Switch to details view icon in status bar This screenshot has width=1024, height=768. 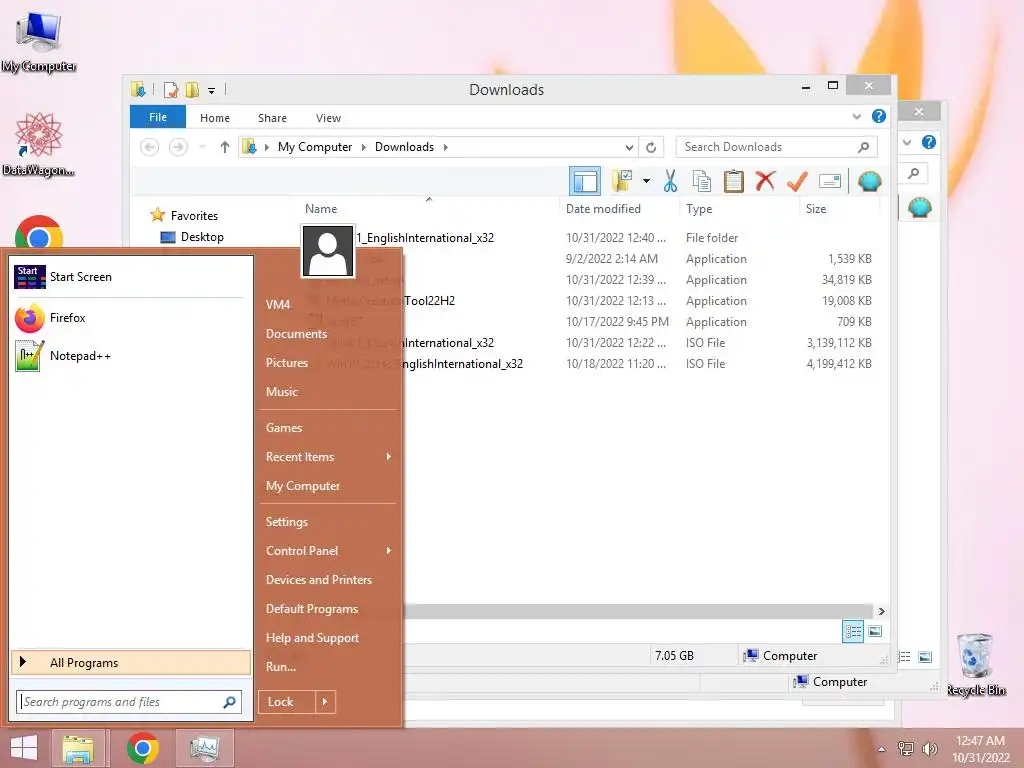point(853,631)
